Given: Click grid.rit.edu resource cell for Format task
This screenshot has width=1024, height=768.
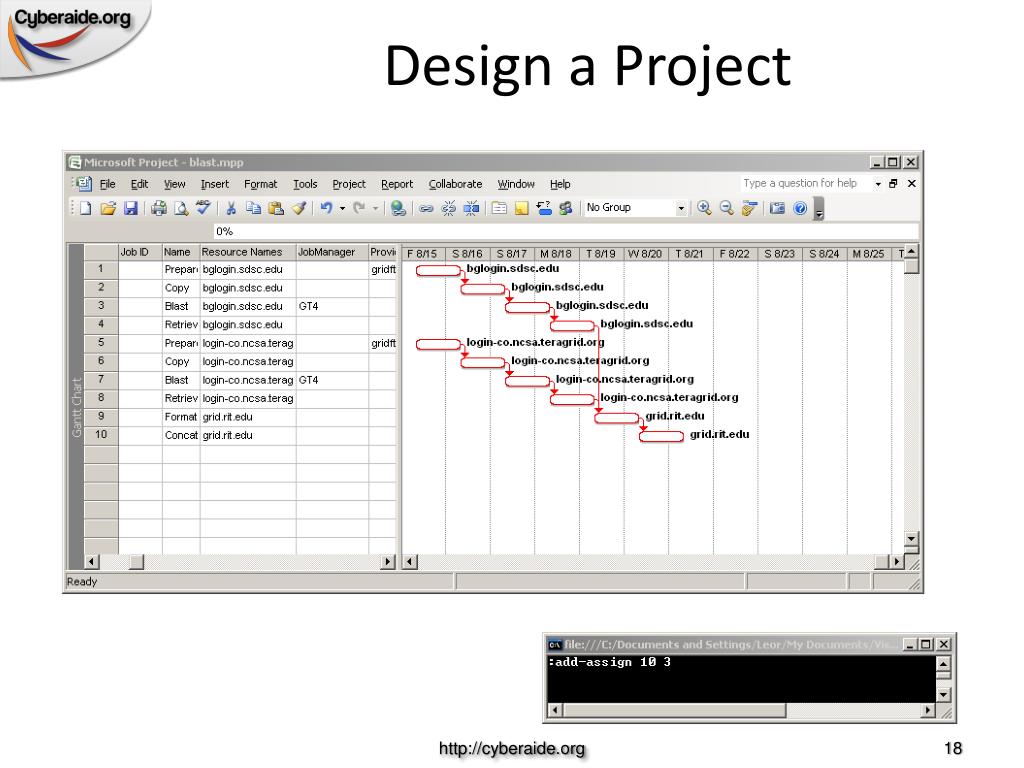Looking at the screenshot, I should pyautogui.click(x=248, y=417).
